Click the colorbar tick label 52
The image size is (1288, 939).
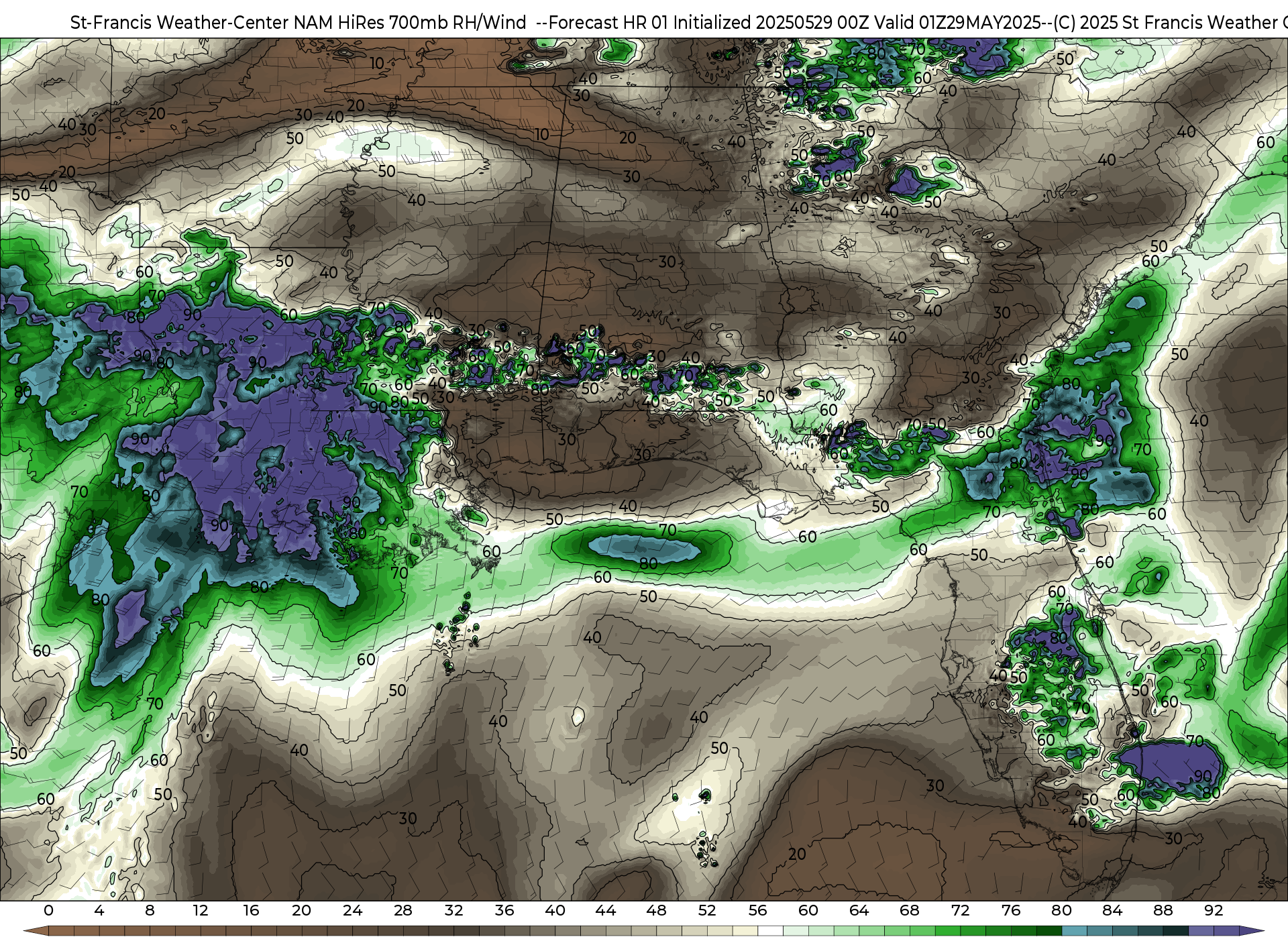click(x=707, y=910)
